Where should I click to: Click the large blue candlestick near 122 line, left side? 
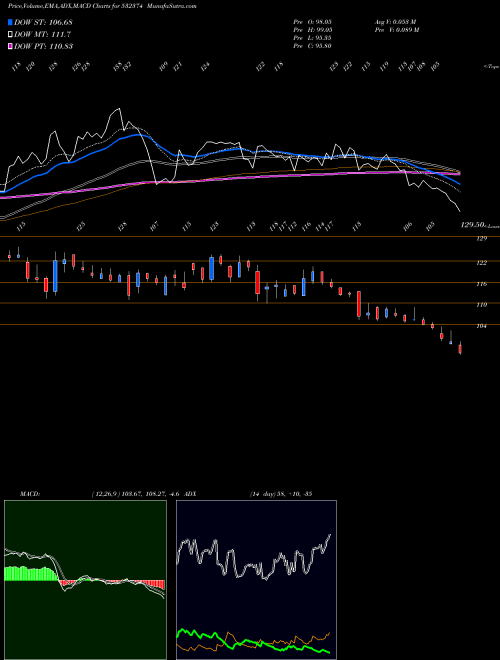55,276
